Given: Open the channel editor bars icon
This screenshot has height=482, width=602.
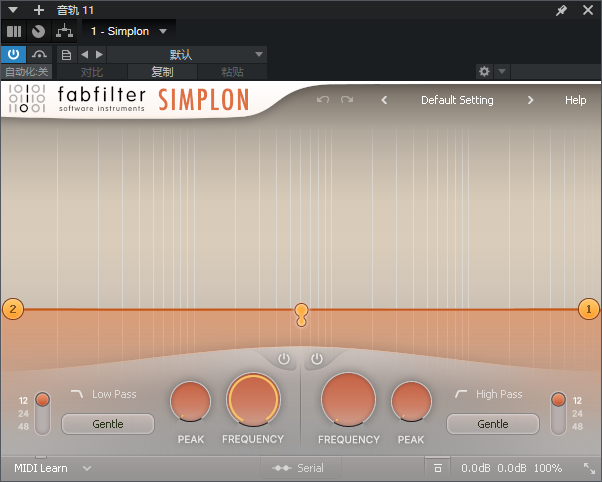Looking at the screenshot, I should coord(14,31).
